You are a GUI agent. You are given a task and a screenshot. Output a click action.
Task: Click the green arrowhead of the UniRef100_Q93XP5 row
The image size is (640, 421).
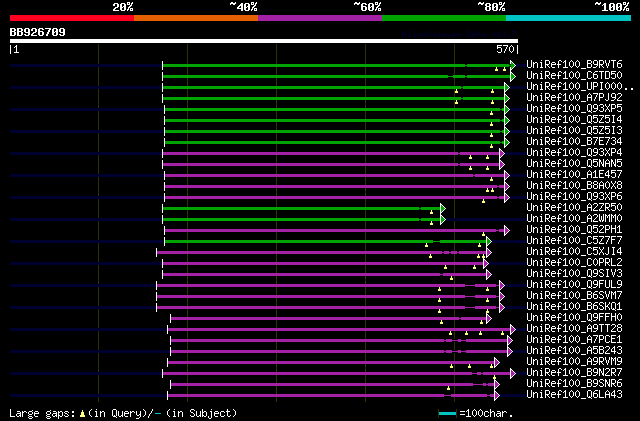[x=507, y=109]
